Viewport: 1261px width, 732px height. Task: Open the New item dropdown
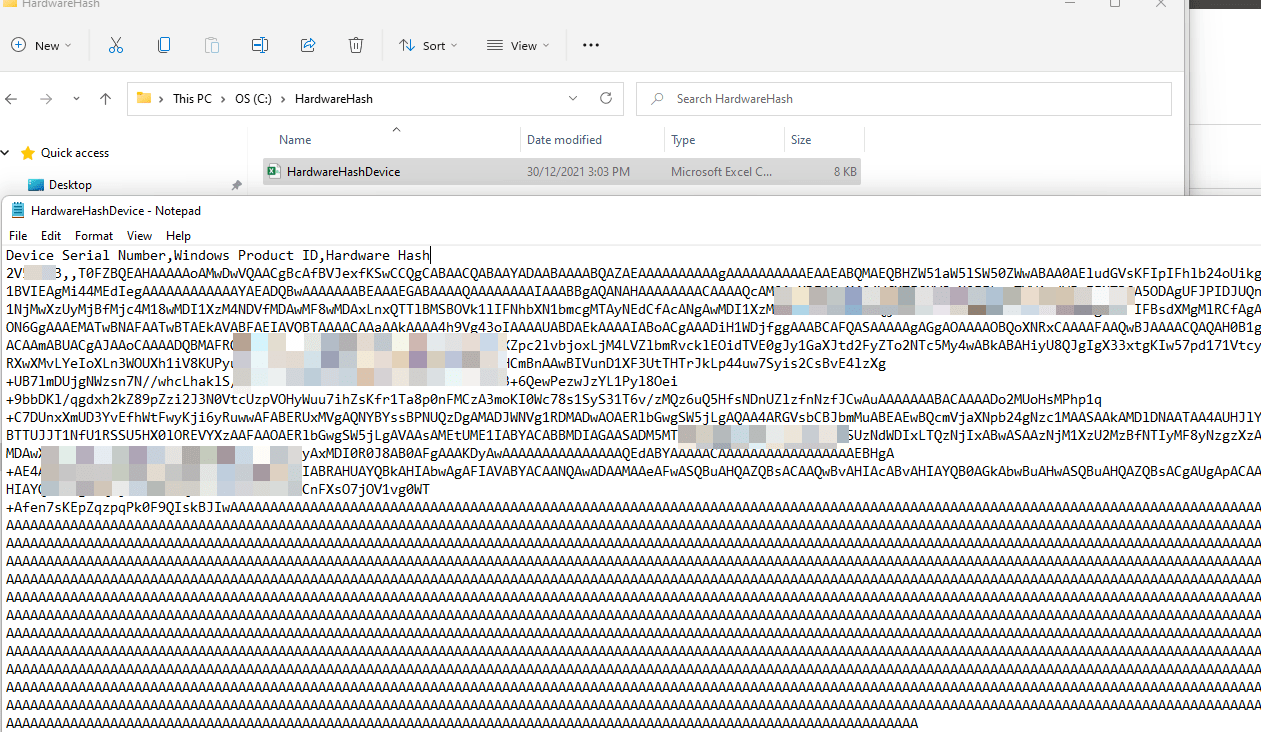click(41, 45)
